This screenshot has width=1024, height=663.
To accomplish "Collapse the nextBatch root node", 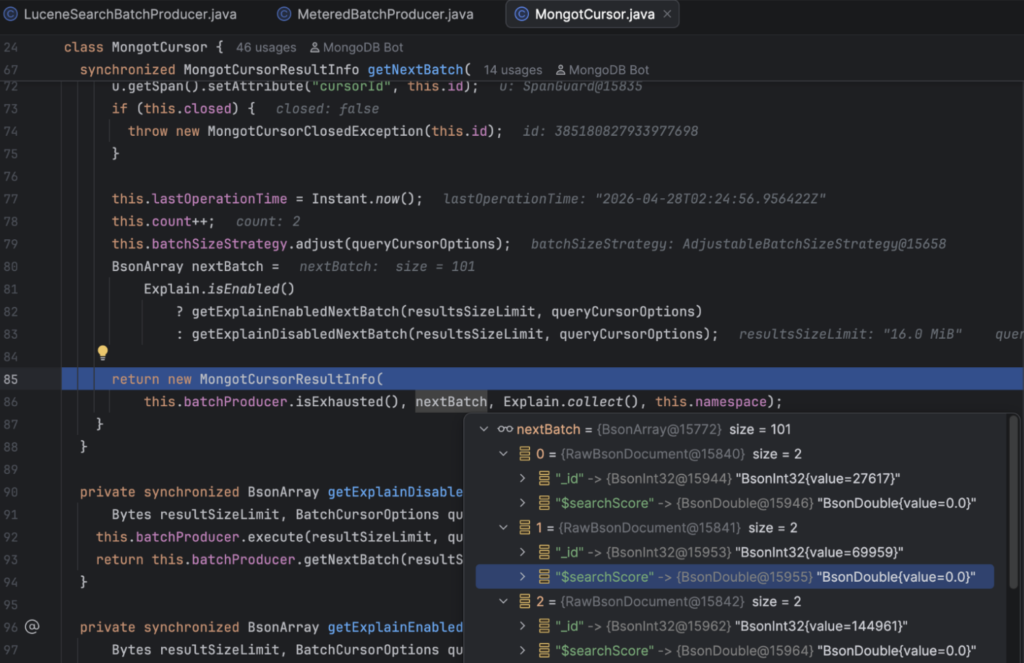I will [484, 429].
